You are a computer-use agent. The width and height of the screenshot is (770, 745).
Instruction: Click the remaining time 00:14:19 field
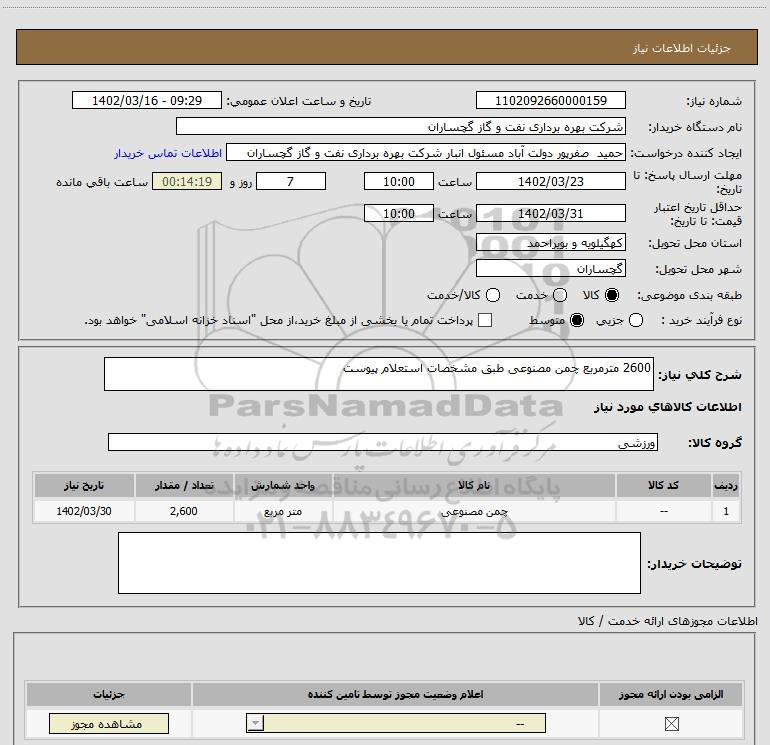click(x=187, y=181)
